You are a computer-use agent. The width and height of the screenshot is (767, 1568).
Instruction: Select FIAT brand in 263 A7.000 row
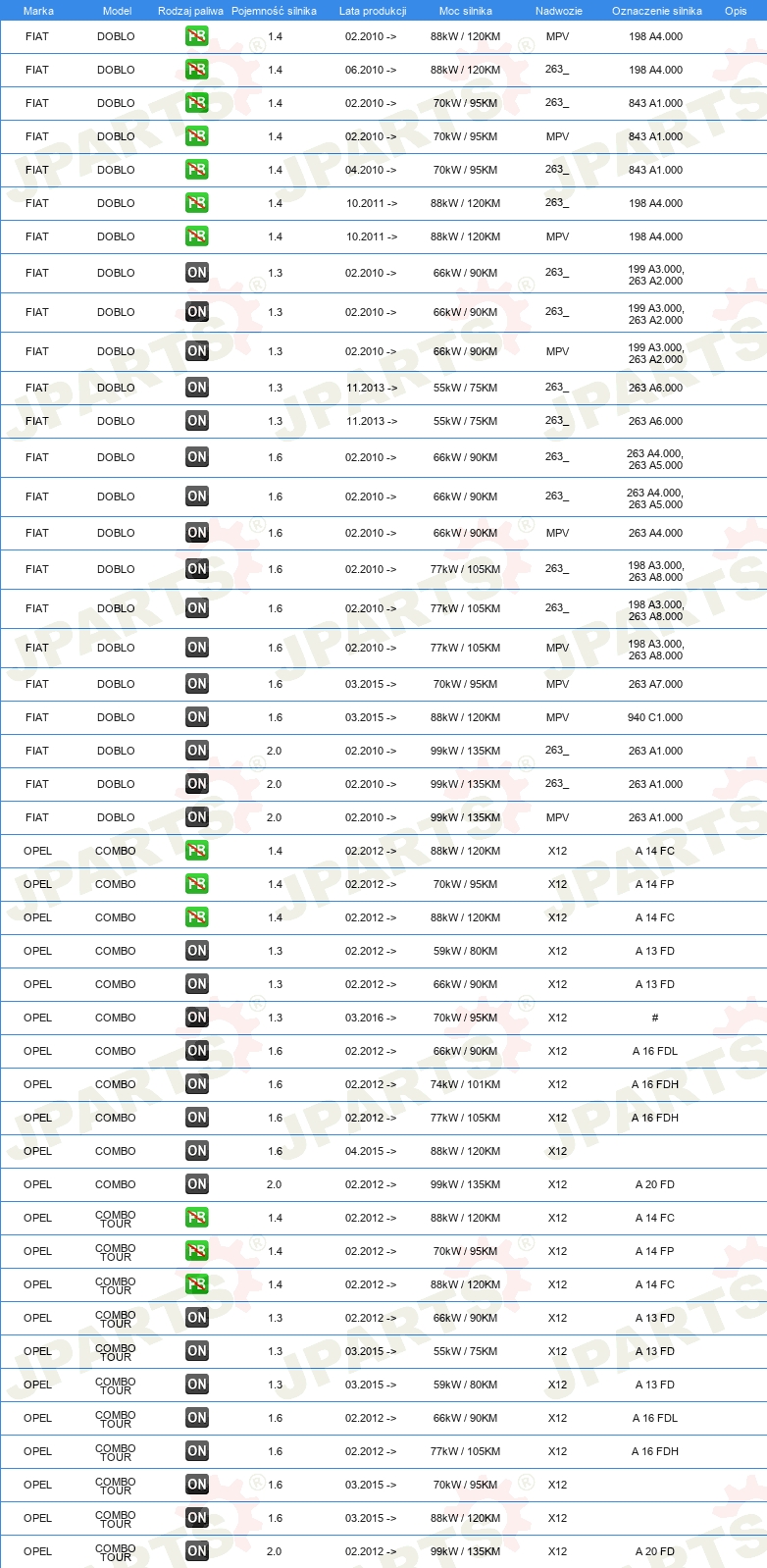(37, 684)
